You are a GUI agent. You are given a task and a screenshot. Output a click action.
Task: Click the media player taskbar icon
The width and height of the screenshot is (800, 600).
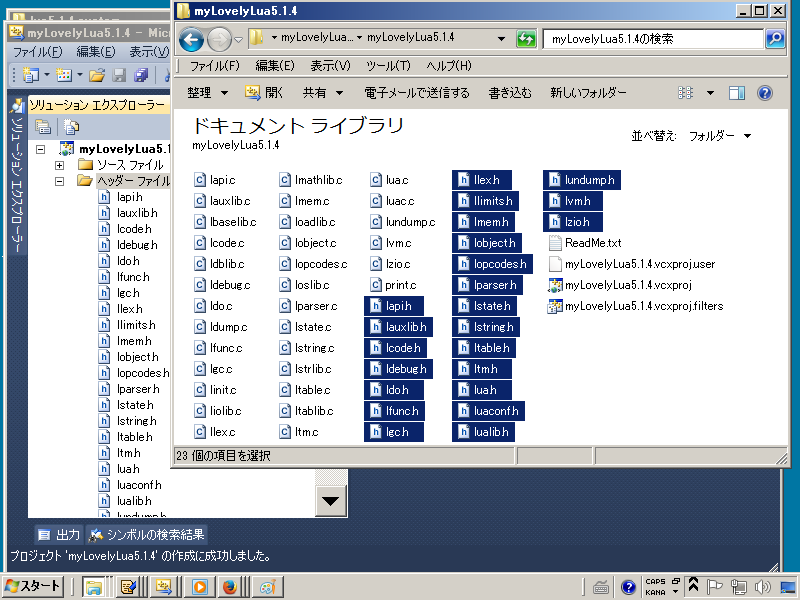coord(199,587)
